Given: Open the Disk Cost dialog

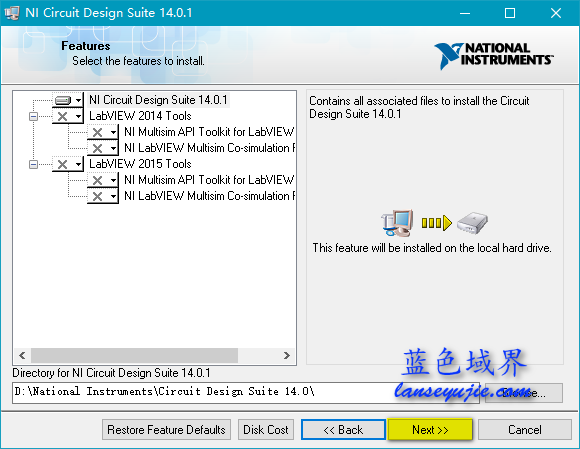Looking at the screenshot, I should (266, 430).
